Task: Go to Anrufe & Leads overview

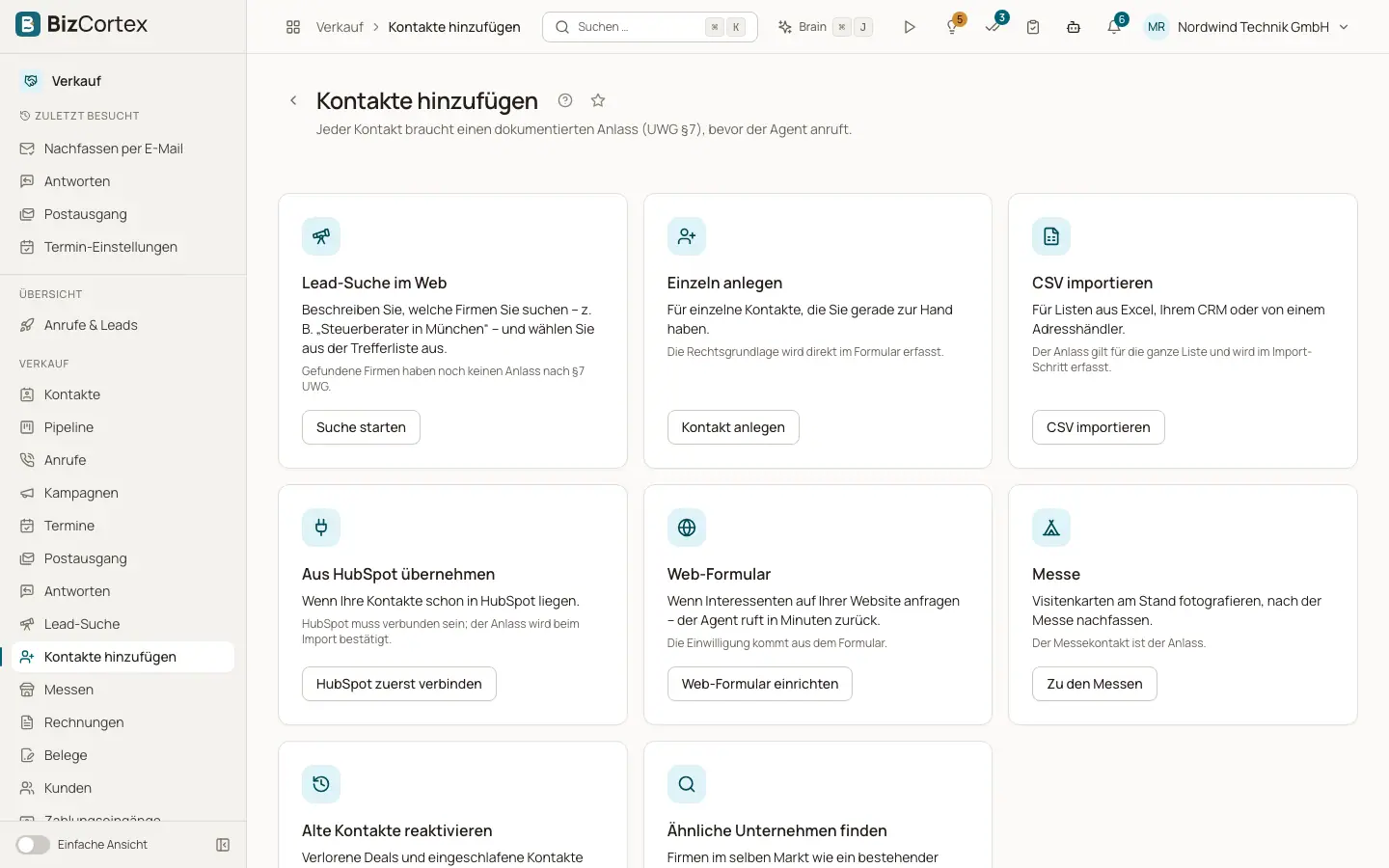Action: (123, 325)
